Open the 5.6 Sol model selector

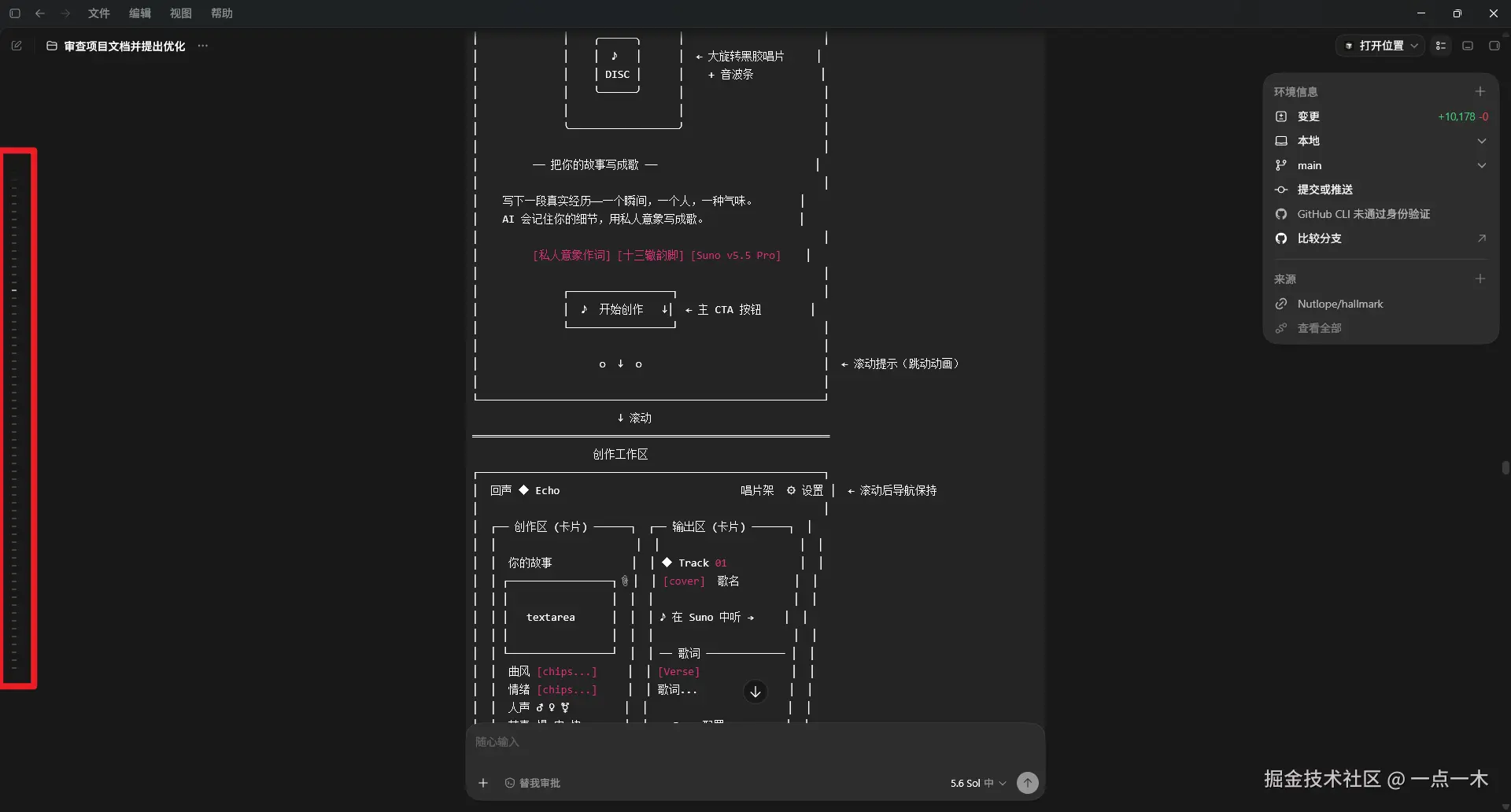pos(978,783)
